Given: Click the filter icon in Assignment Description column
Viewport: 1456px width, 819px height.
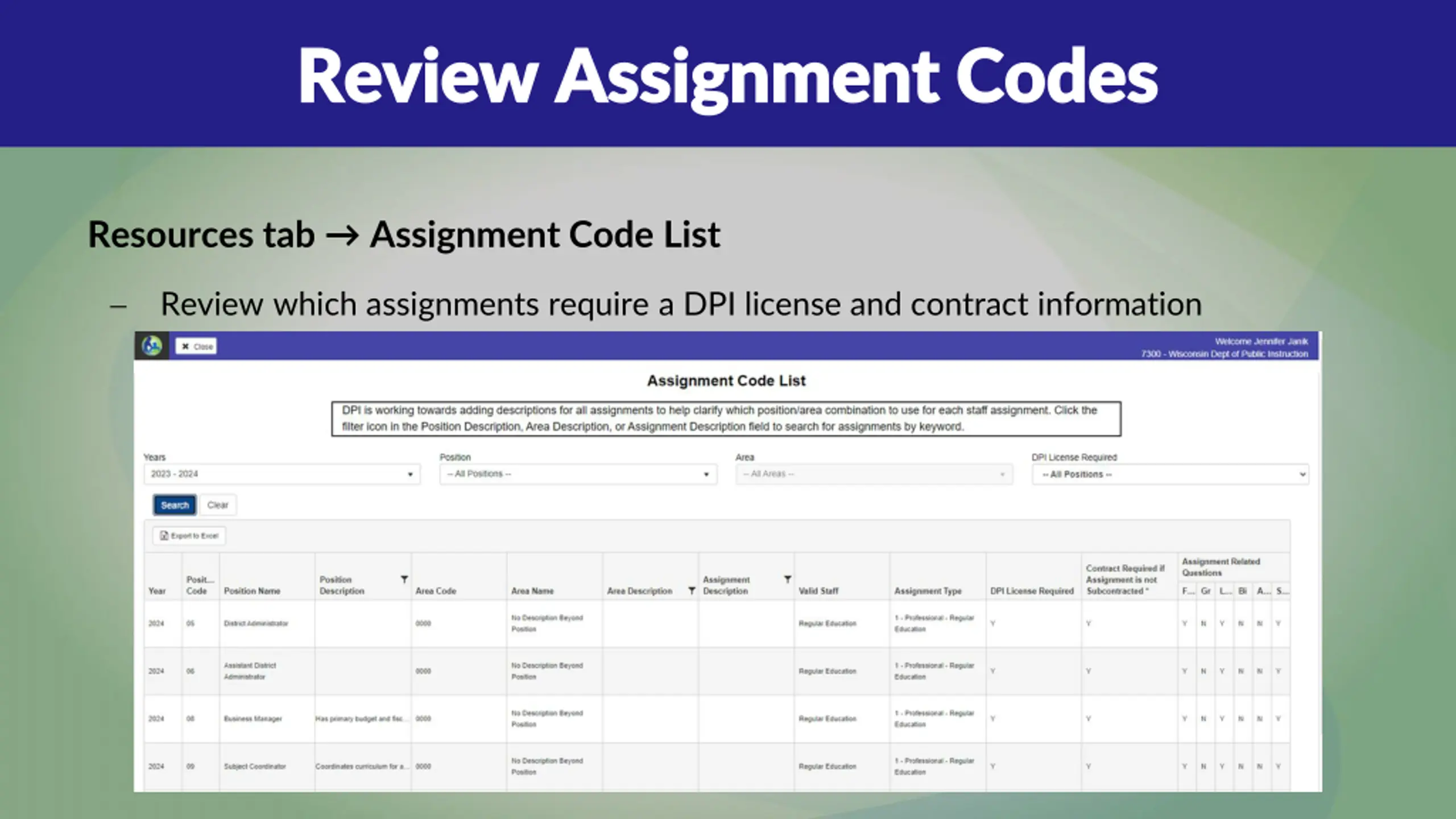Looking at the screenshot, I should [x=788, y=580].
